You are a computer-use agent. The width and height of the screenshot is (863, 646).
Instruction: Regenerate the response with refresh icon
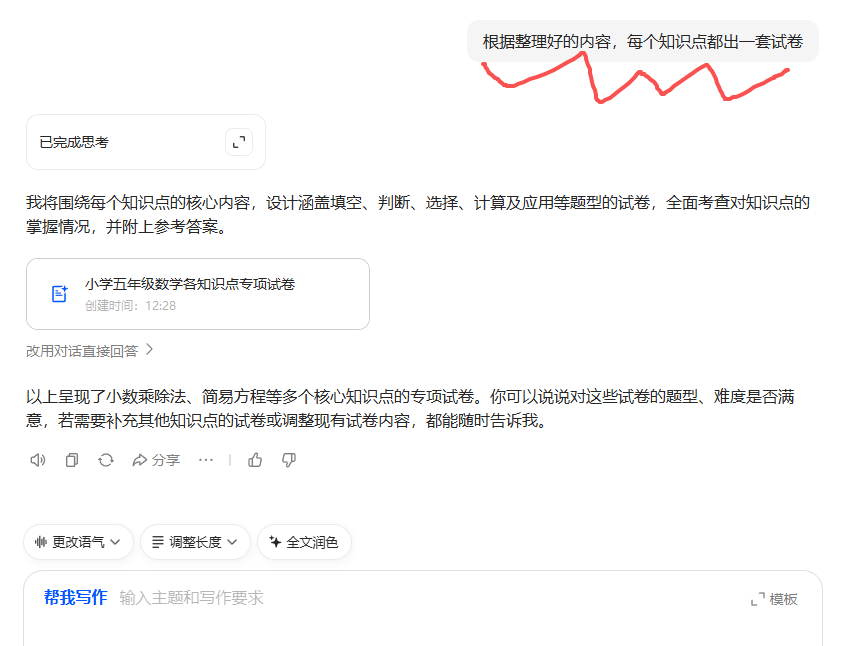(106, 460)
